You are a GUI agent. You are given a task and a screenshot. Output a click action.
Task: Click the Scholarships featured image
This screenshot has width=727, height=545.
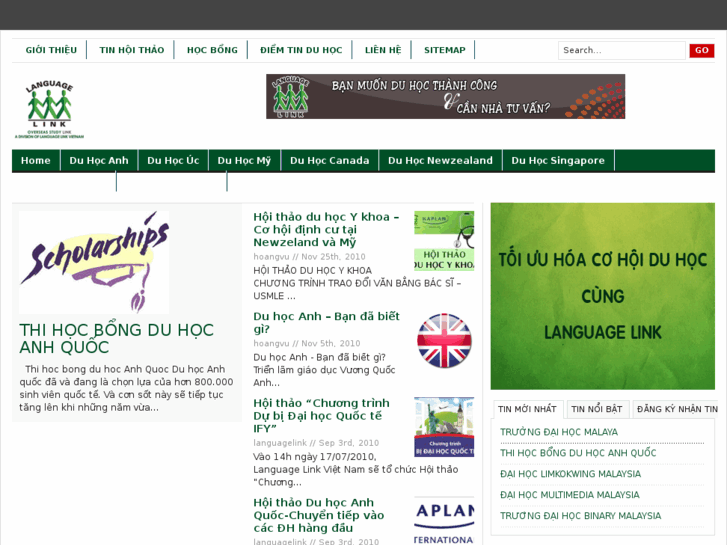pos(94,263)
